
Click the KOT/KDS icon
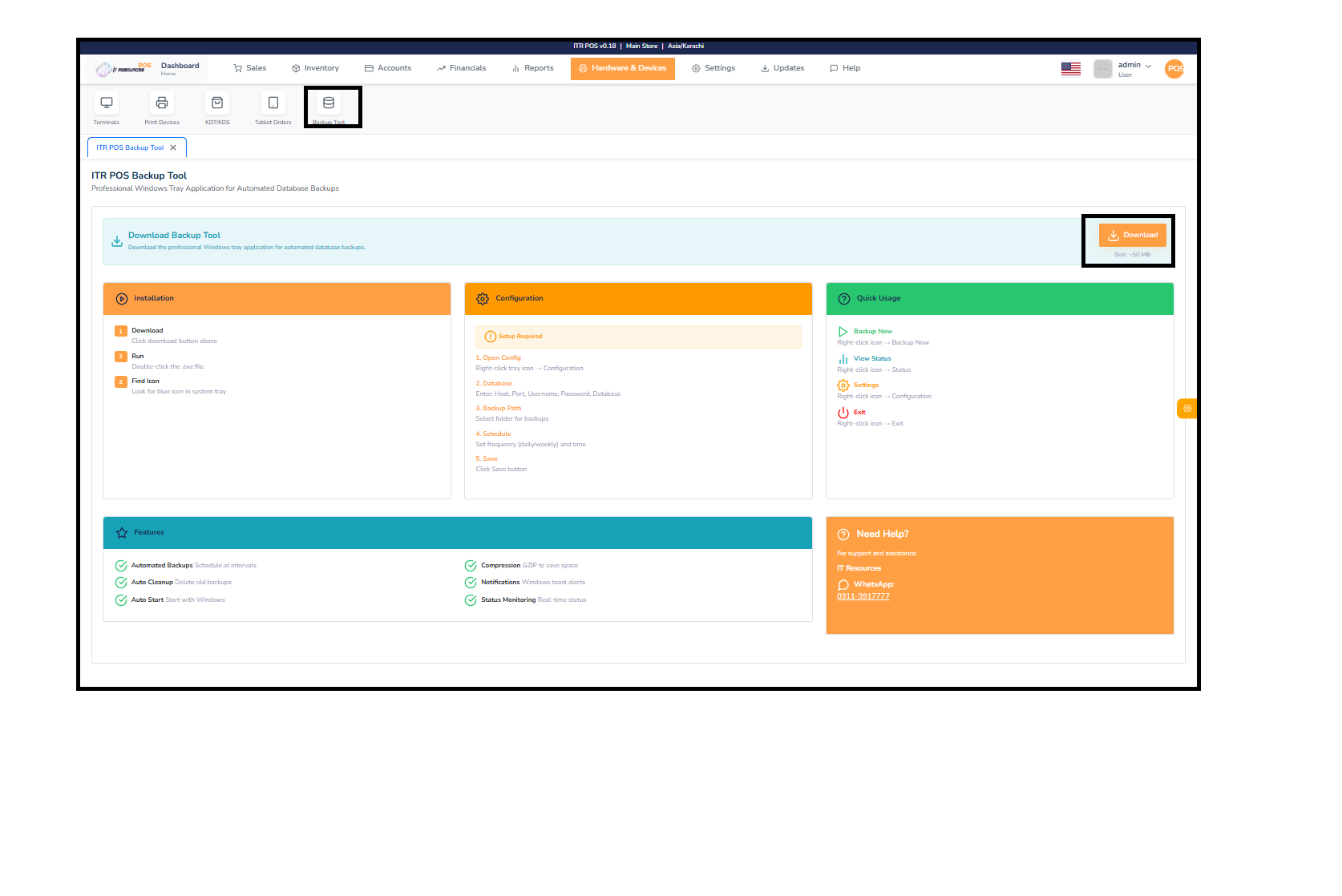[x=217, y=103]
